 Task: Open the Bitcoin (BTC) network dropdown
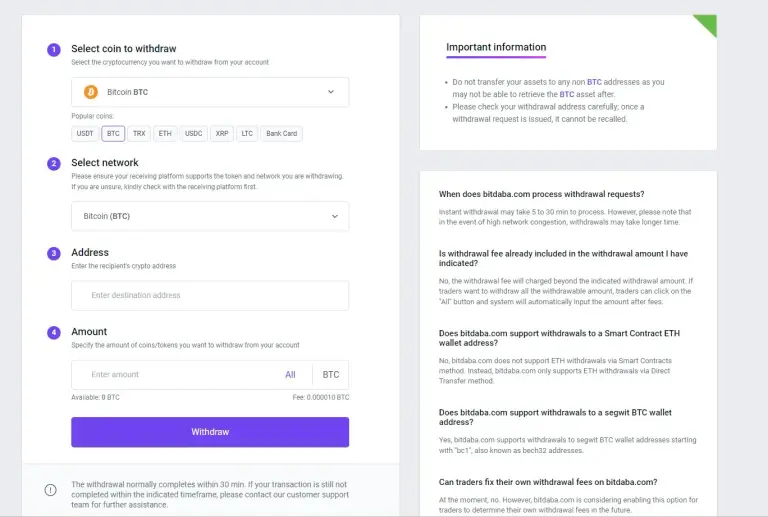(210, 216)
